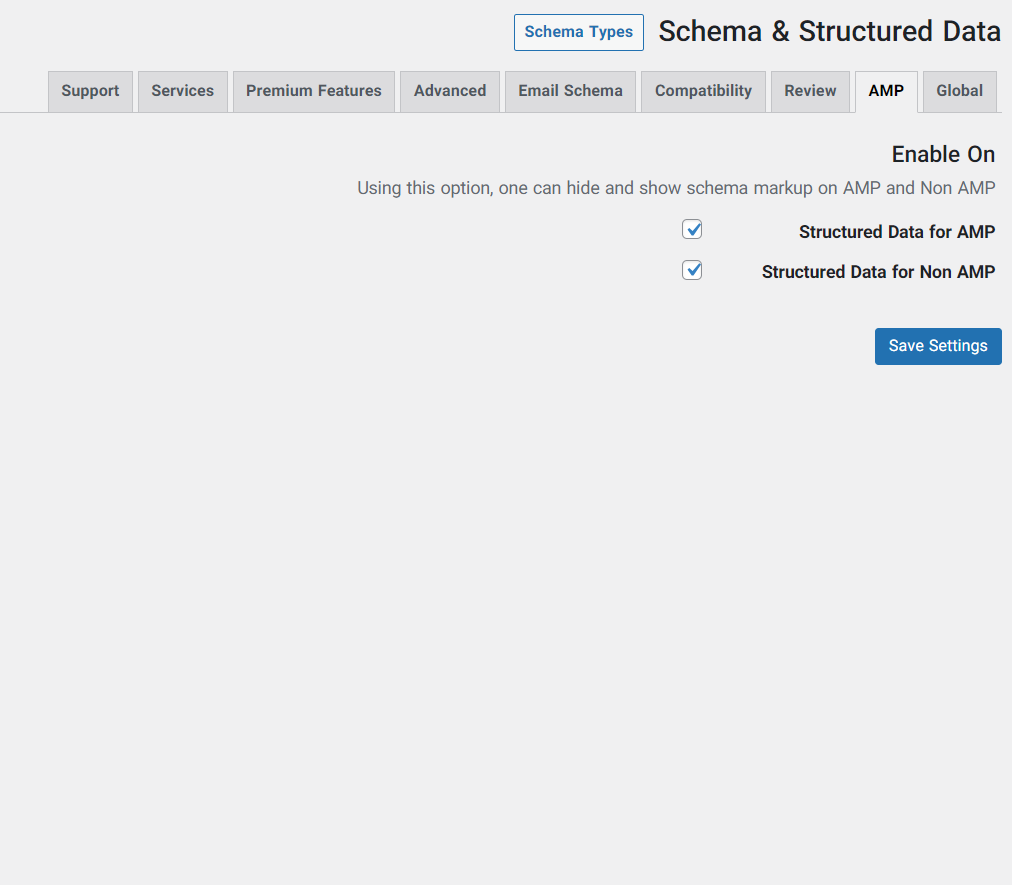Screen dimensions: 1012x885
Task: Open the Email Schema tab
Action: point(570,91)
